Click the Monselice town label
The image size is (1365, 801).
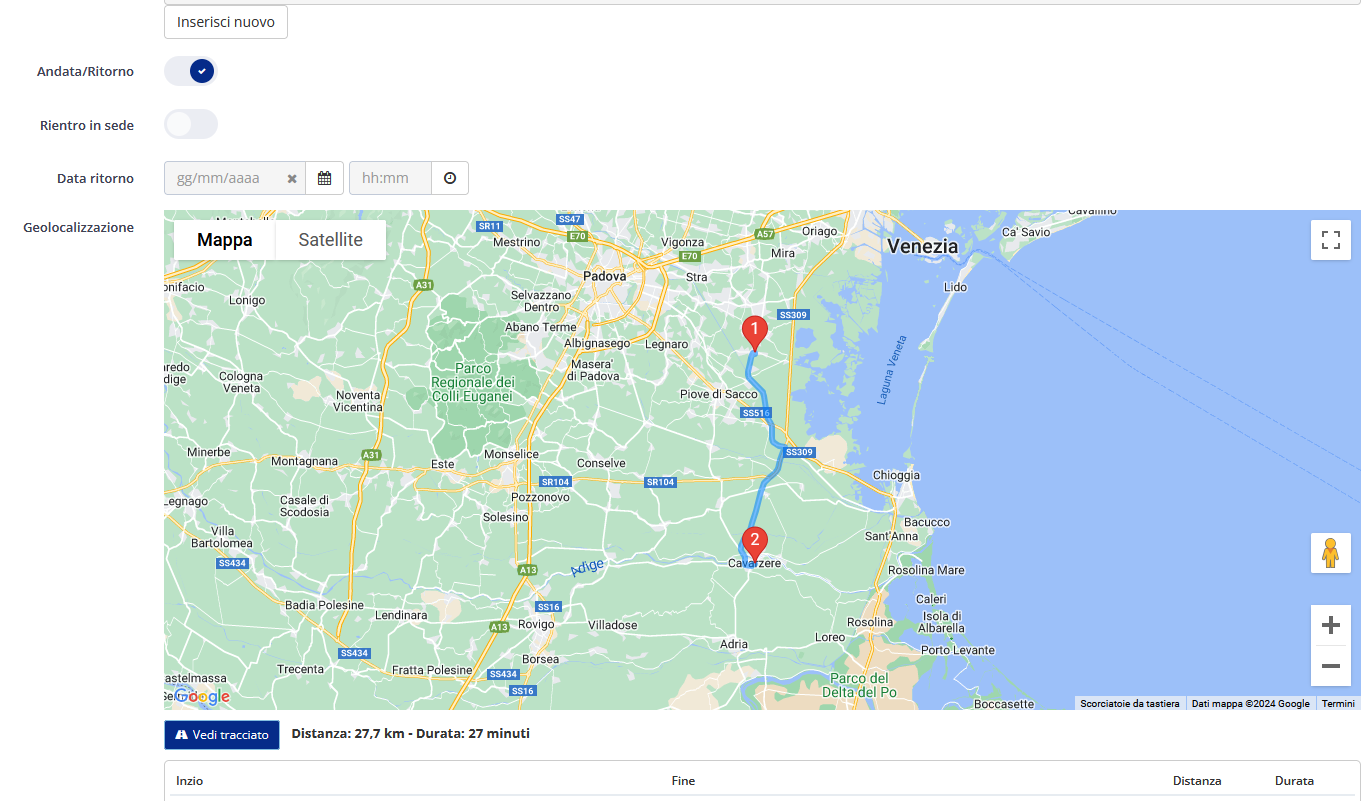pos(511,454)
